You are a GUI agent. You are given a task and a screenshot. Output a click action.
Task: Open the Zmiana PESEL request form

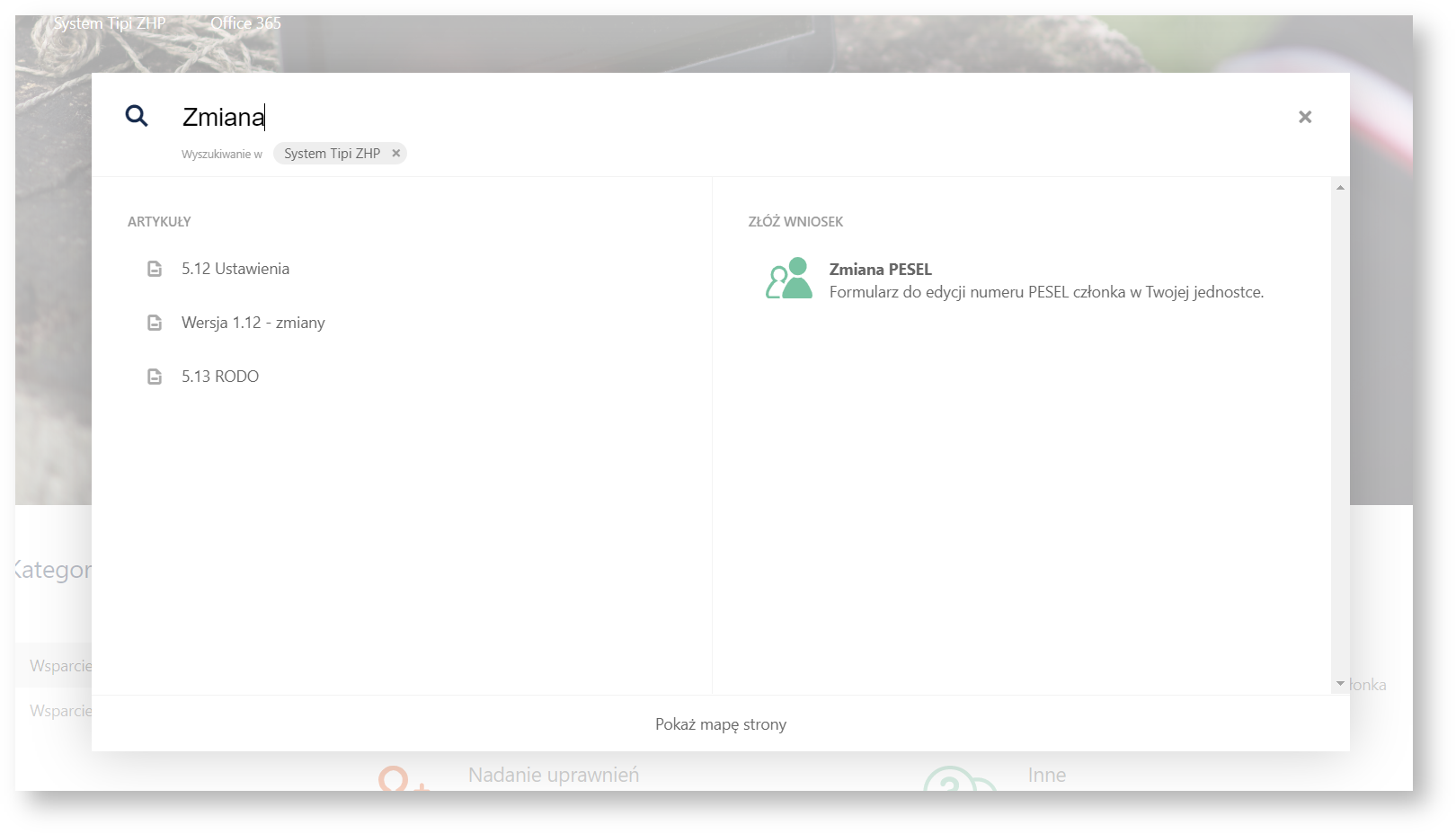coord(880,270)
